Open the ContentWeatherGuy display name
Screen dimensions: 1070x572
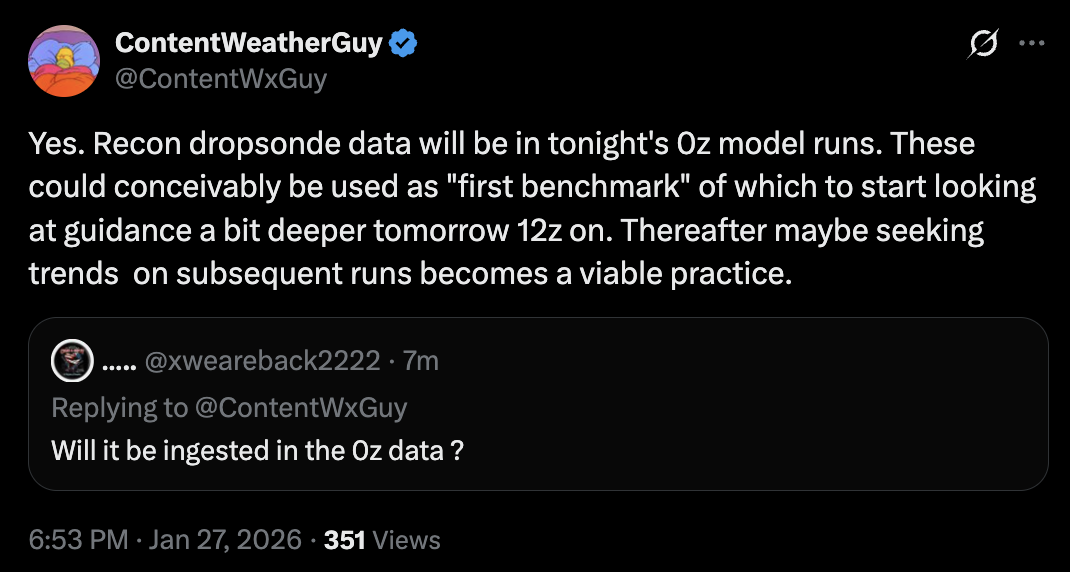point(249,44)
